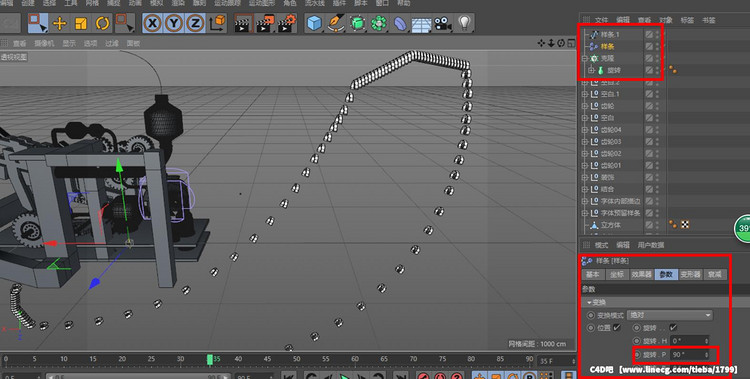This screenshot has width=750, height=379.
Task: Toggle the layer square for 齿轮01
Action: (x=649, y=166)
